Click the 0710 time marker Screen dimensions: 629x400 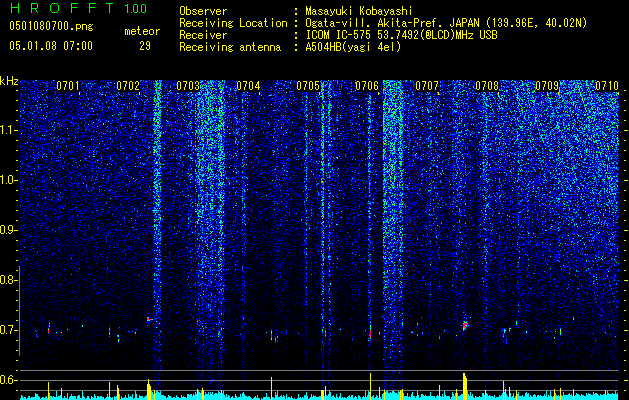607,86
